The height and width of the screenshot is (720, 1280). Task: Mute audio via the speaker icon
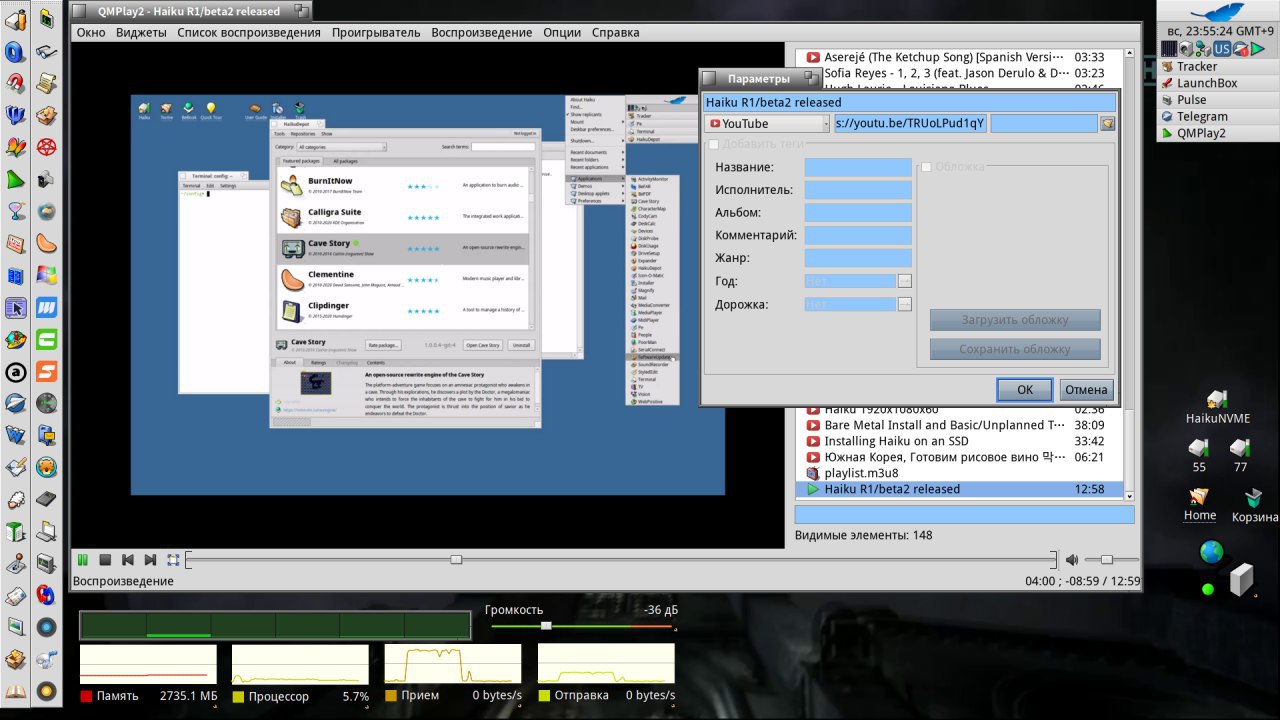[1071, 560]
